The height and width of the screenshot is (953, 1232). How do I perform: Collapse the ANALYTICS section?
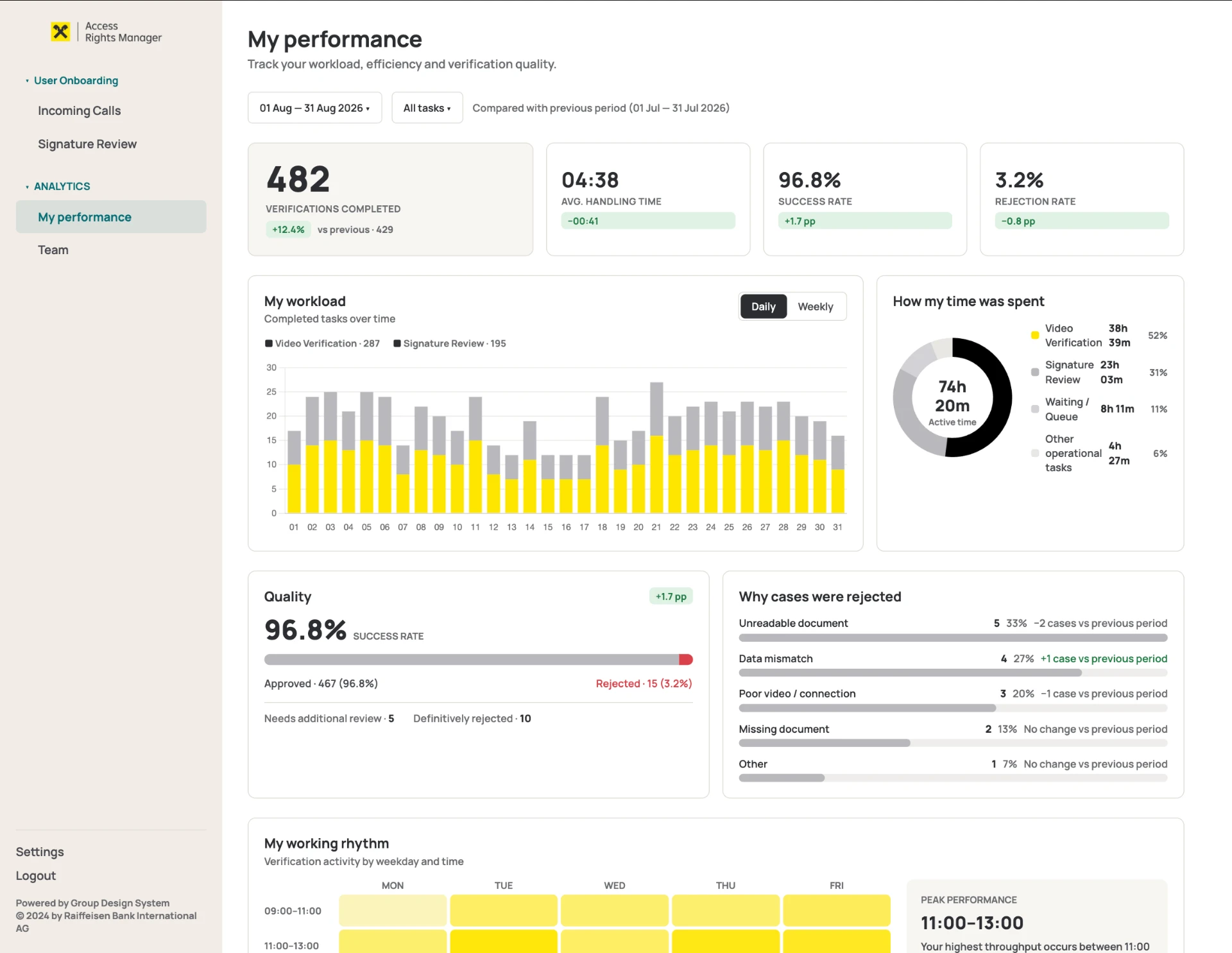57,186
